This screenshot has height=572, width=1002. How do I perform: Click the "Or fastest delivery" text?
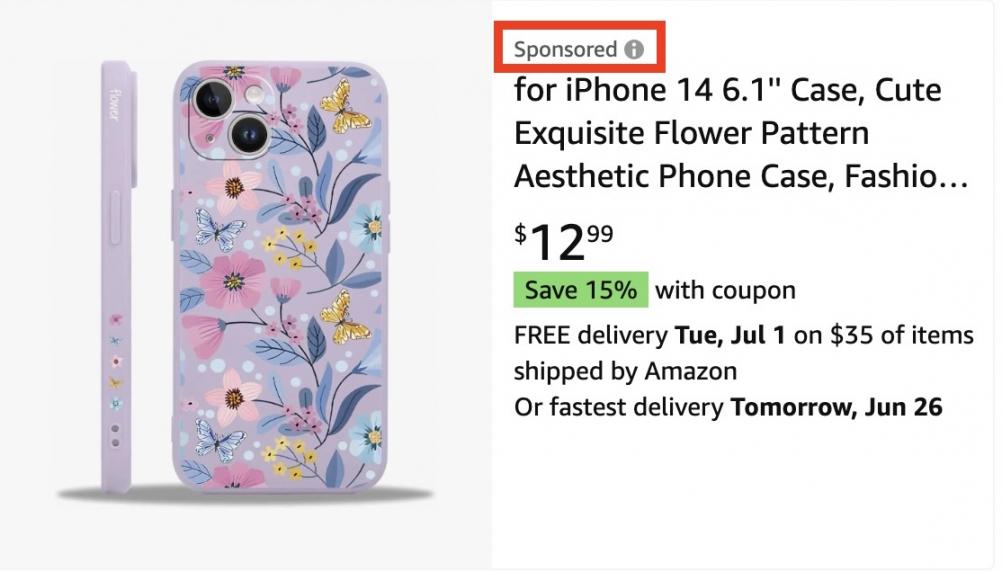pos(619,408)
